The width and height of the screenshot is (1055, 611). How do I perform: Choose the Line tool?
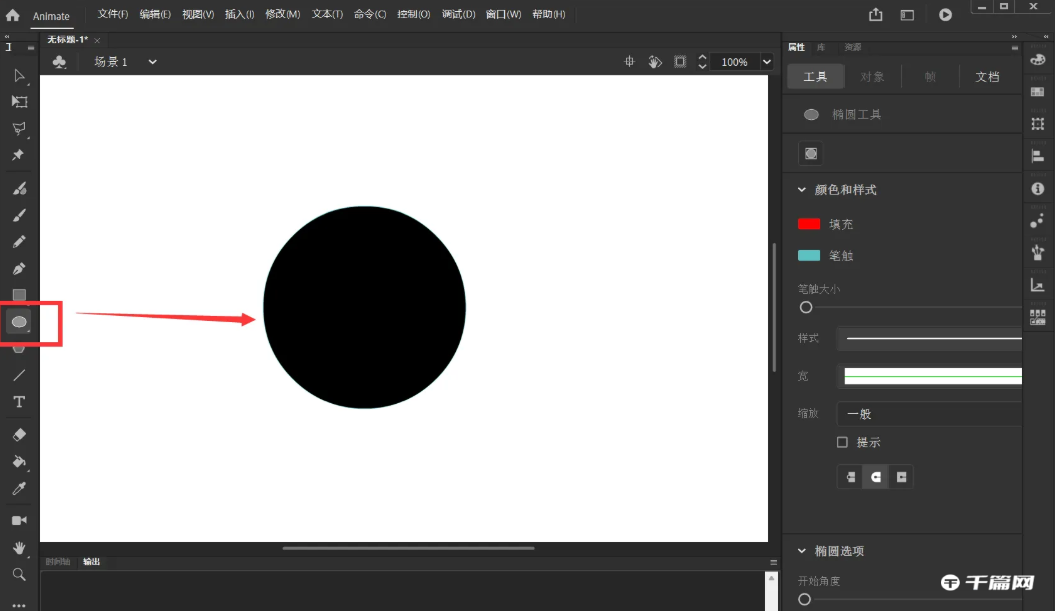(18, 375)
